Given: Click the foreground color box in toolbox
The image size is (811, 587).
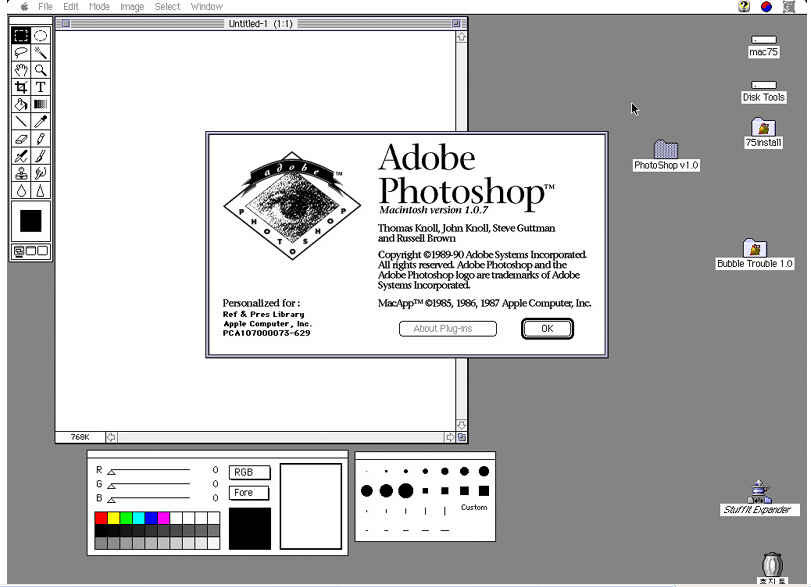Looking at the screenshot, I should (31, 221).
